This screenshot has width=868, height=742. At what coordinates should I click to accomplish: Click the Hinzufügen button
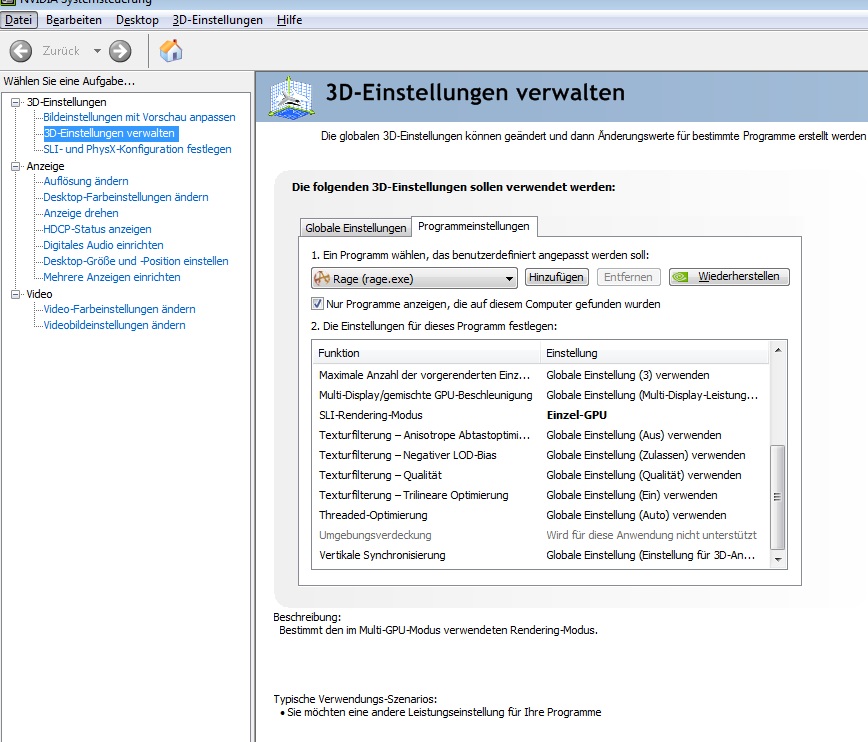tap(556, 277)
